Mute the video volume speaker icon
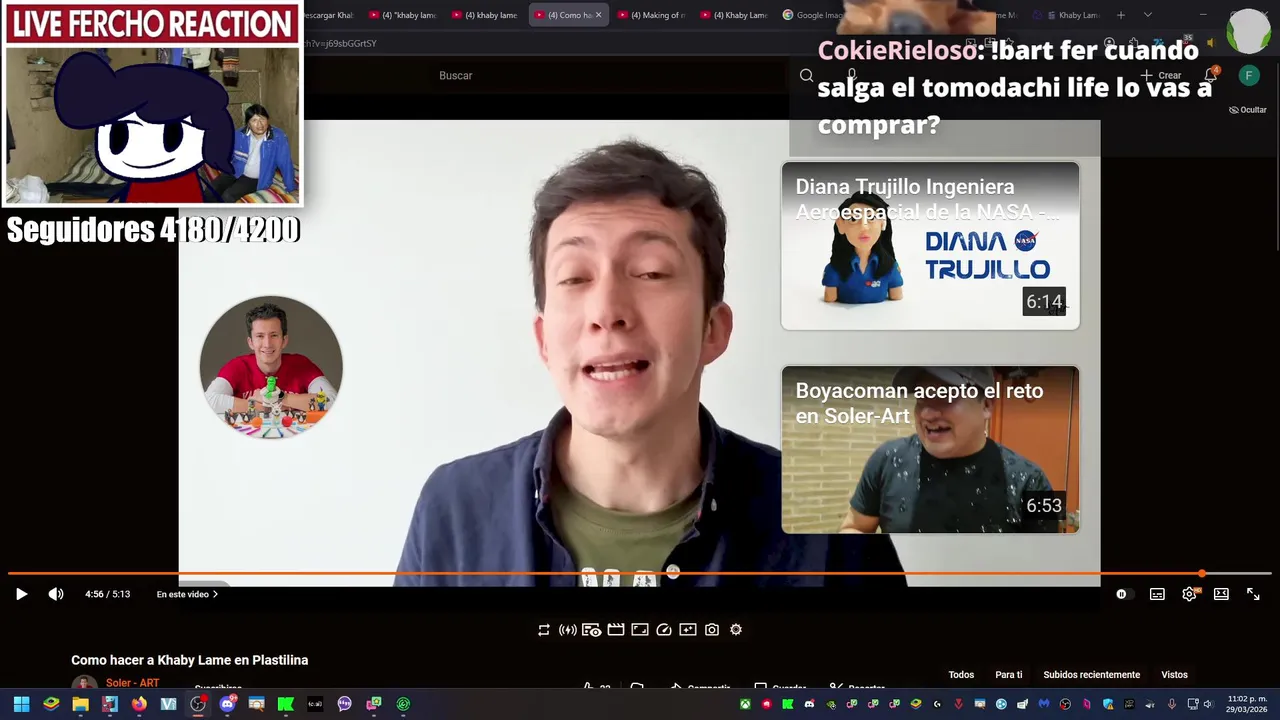1280x720 pixels. click(56, 594)
